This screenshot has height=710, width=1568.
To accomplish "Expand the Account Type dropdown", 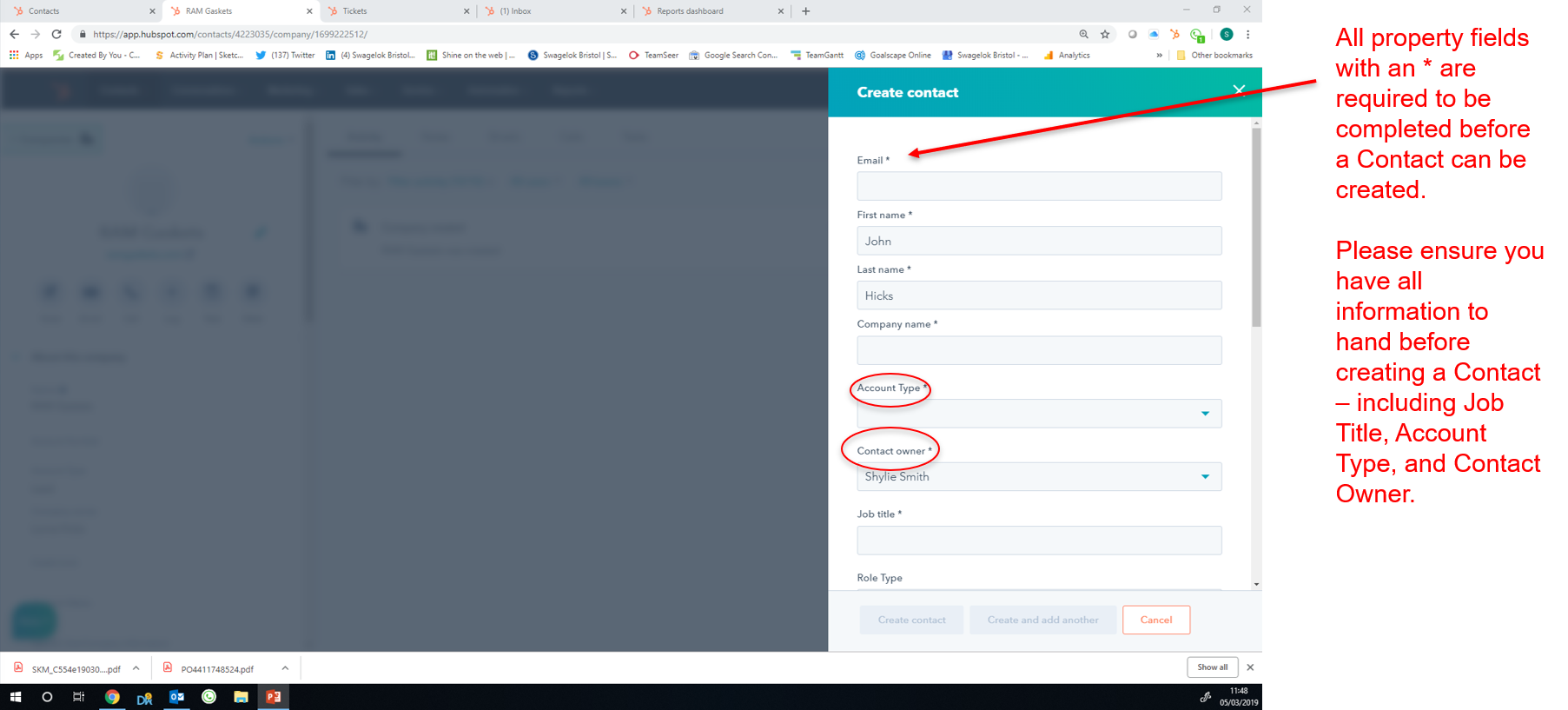I will coord(1039,414).
